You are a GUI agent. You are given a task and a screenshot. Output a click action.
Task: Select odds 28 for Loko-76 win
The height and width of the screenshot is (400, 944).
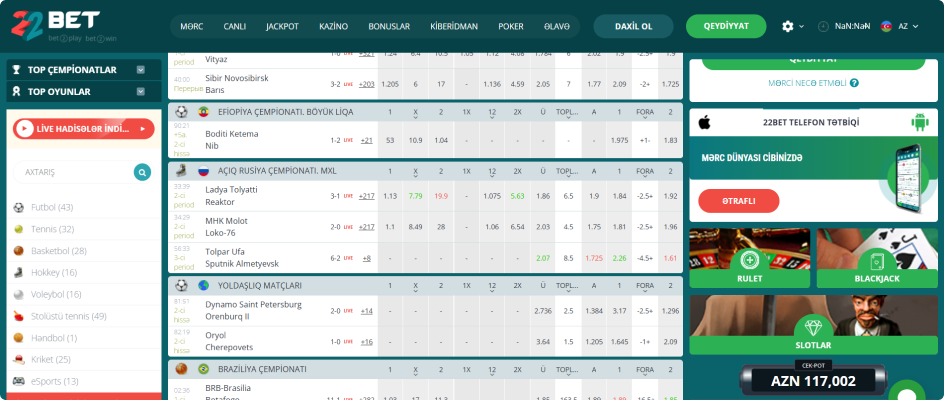pos(441,227)
